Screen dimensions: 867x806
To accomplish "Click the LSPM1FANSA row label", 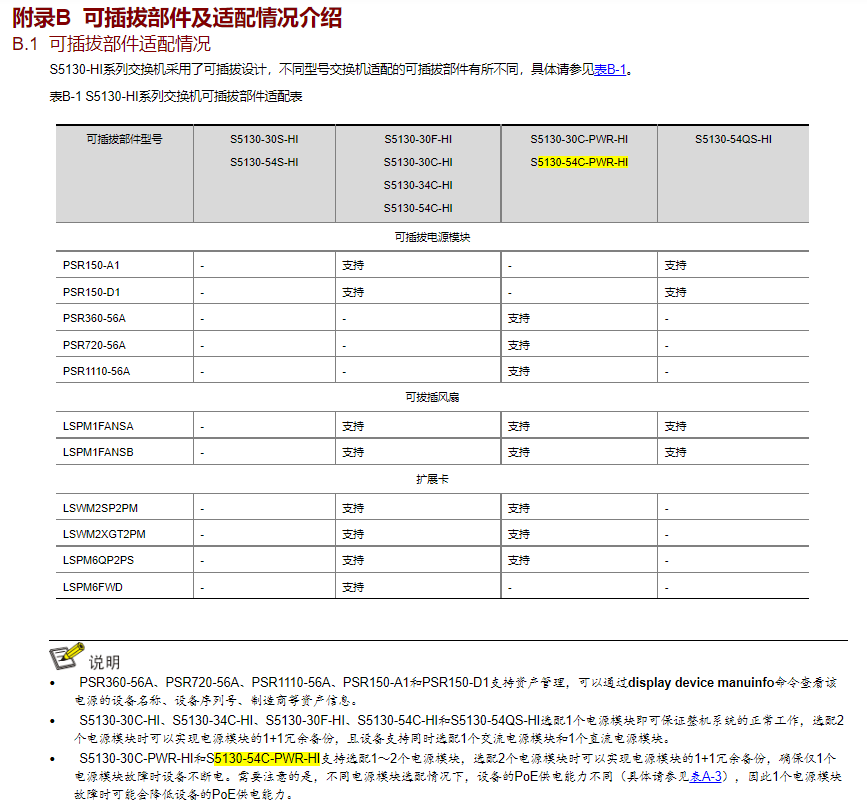I will [x=98, y=426].
